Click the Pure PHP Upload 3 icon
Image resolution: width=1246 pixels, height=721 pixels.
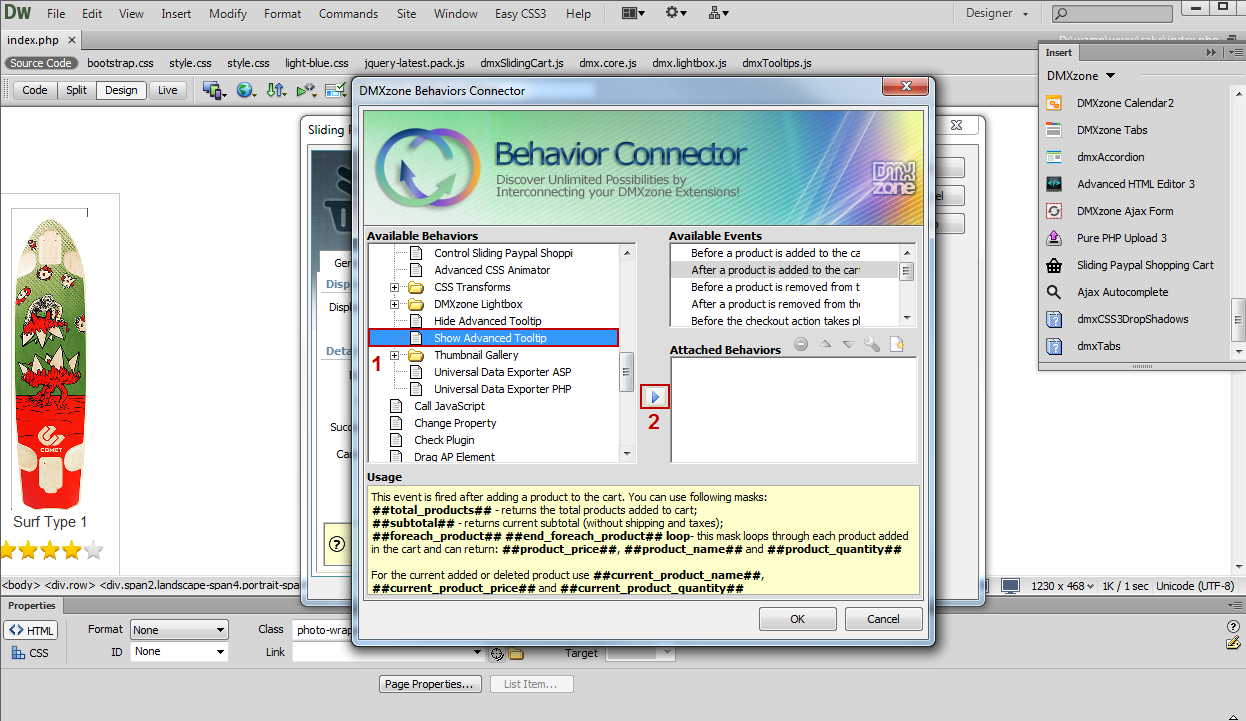coord(1053,238)
